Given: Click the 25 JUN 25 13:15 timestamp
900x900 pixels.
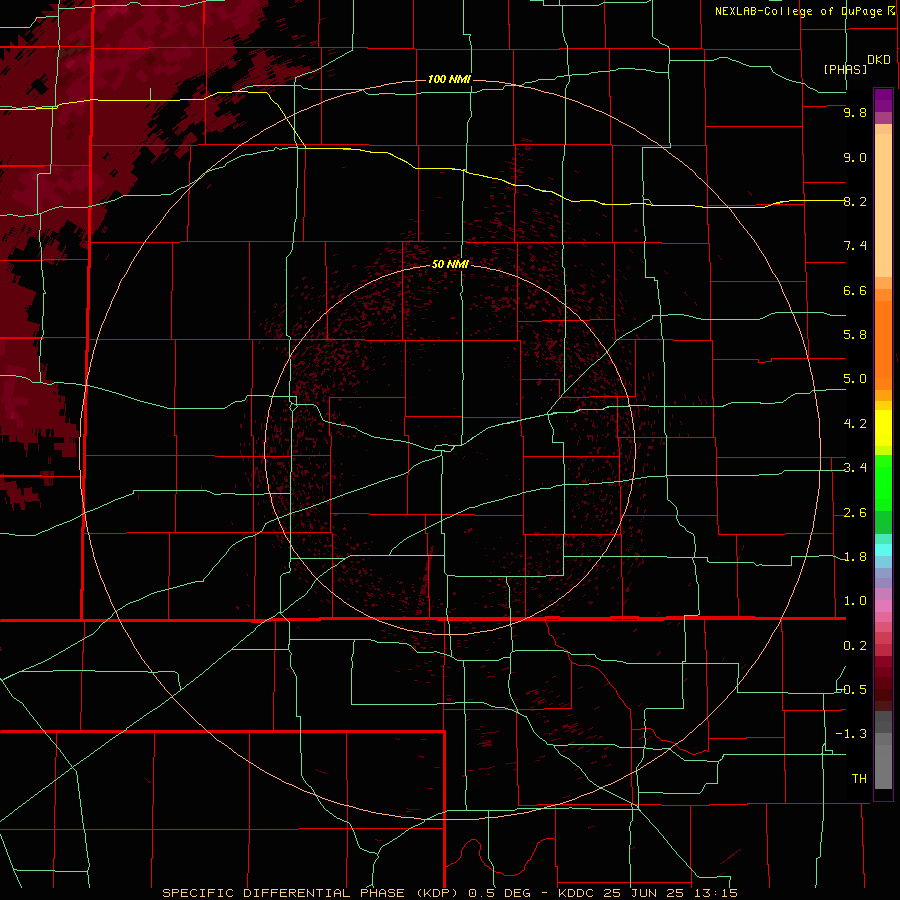Looking at the screenshot, I should 671,893.
